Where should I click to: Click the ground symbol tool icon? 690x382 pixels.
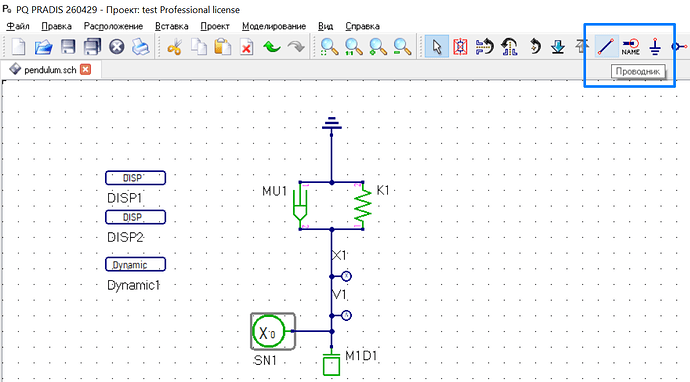(x=655, y=46)
